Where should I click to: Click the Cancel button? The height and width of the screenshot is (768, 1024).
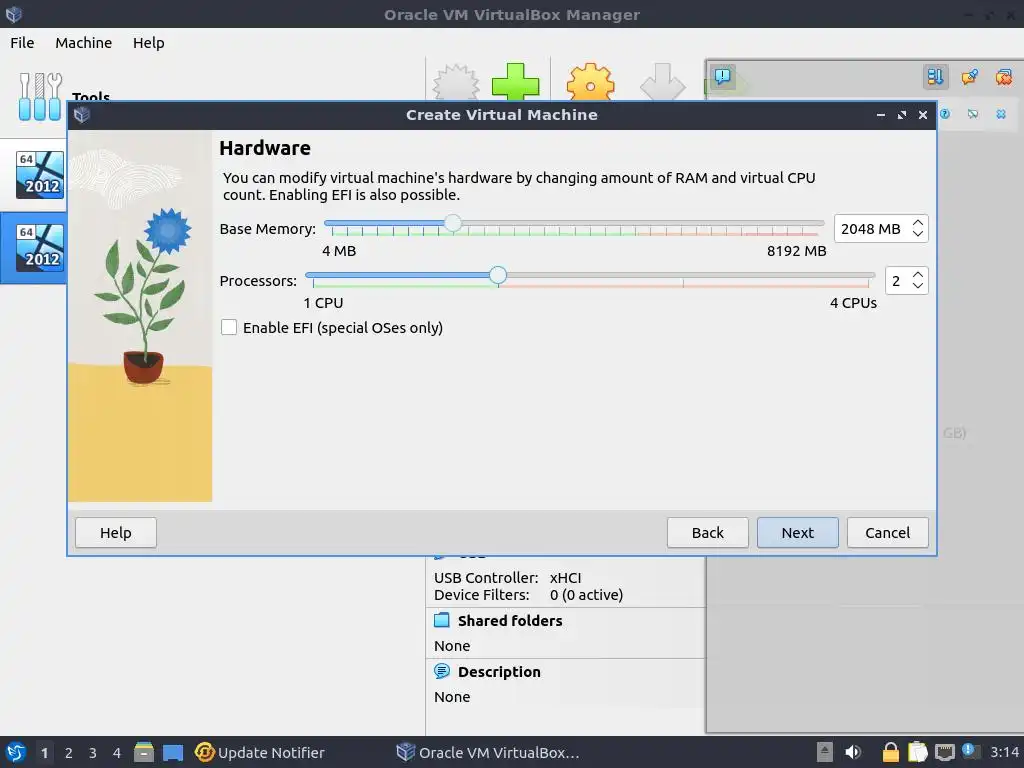tap(888, 533)
